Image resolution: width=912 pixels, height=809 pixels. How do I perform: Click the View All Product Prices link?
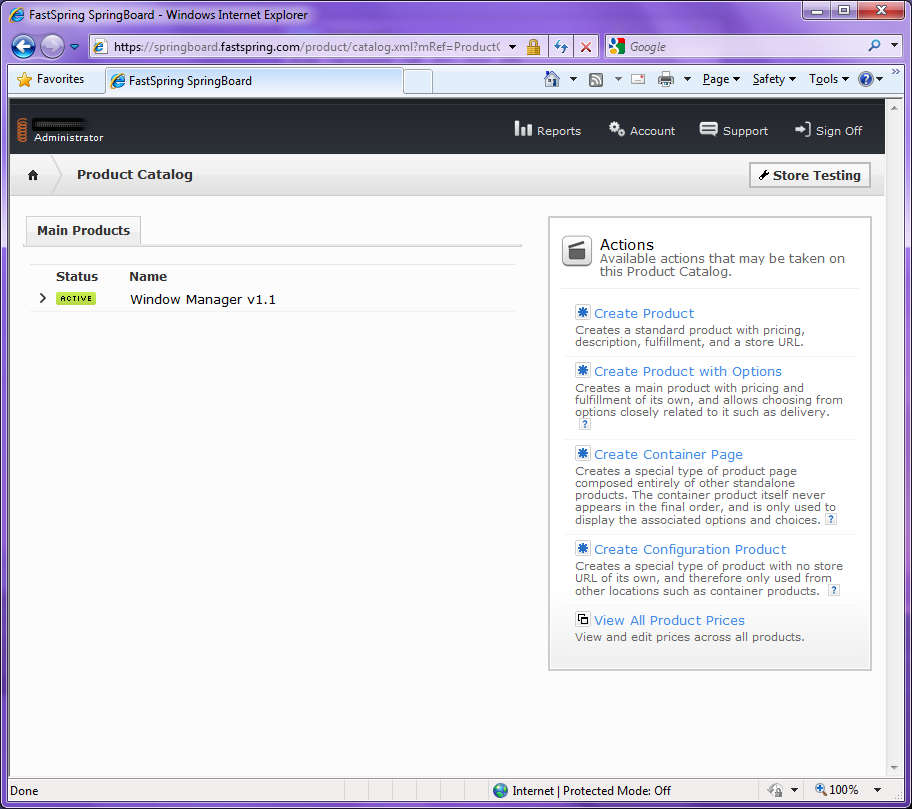[x=669, y=621]
